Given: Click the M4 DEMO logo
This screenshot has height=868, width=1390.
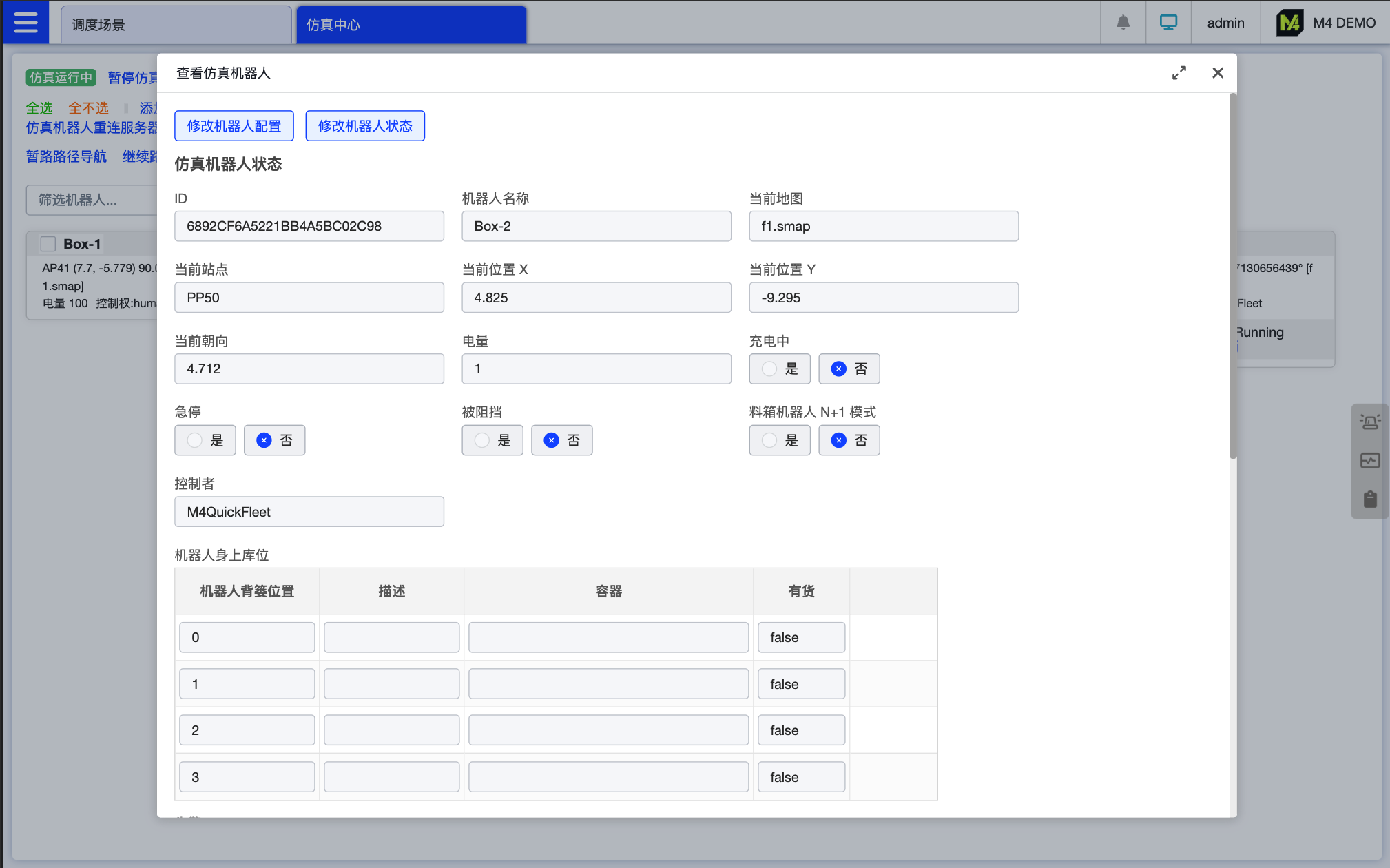Looking at the screenshot, I should click(1289, 23).
